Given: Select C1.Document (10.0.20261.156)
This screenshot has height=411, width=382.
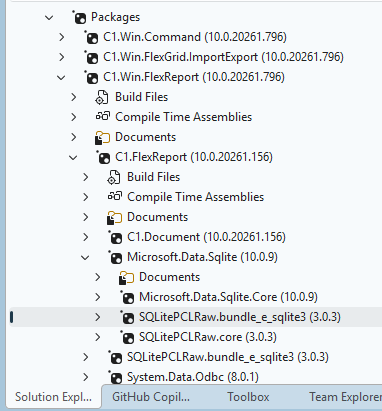Looking at the screenshot, I should pyautogui.click(x=207, y=237).
